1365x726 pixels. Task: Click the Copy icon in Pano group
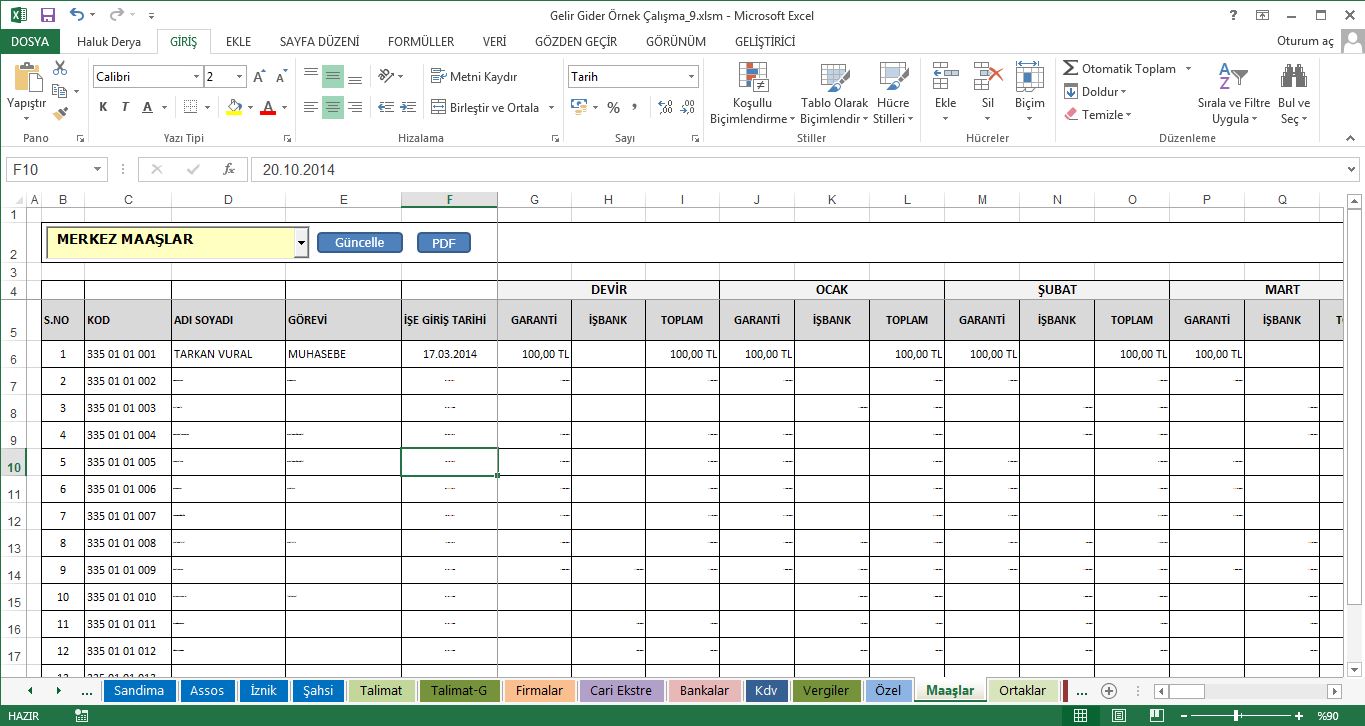[60, 91]
